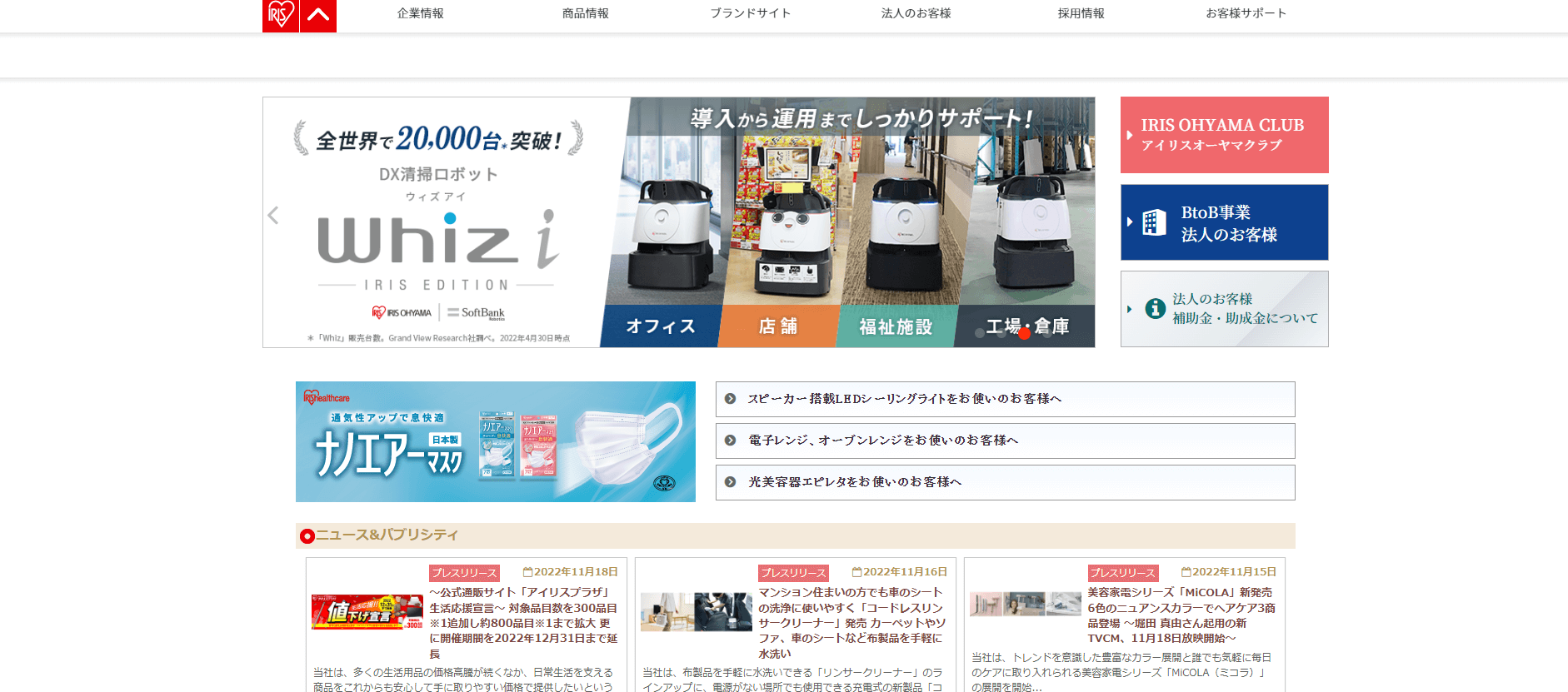Click the white triangle on IRIS OHYAMA CLUB banner
The image size is (1568, 692).
point(1130,135)
